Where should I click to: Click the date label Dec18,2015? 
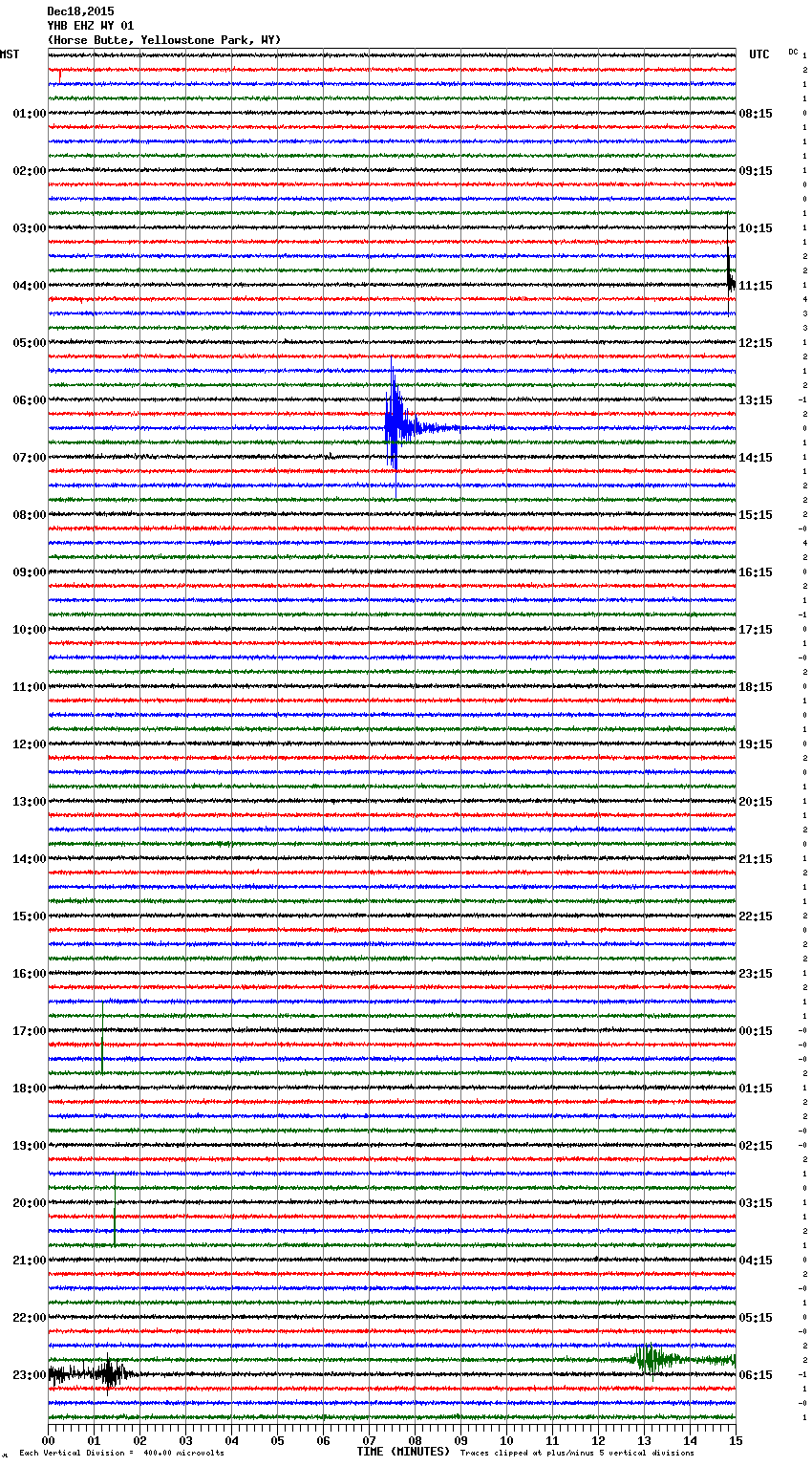pyautogui.click(x=80, y=11)
